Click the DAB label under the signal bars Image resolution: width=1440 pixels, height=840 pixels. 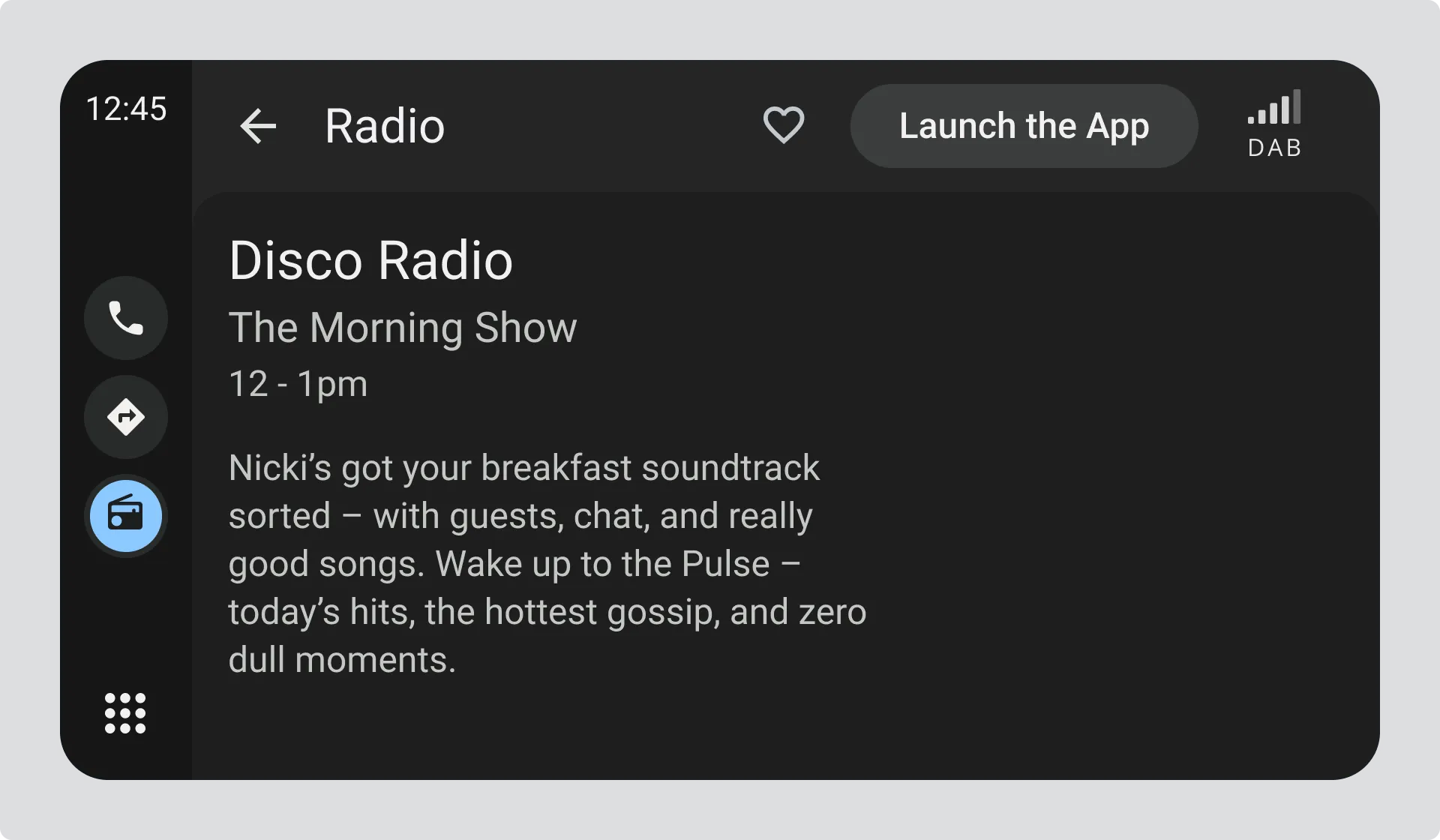(x=1274, y=148)
